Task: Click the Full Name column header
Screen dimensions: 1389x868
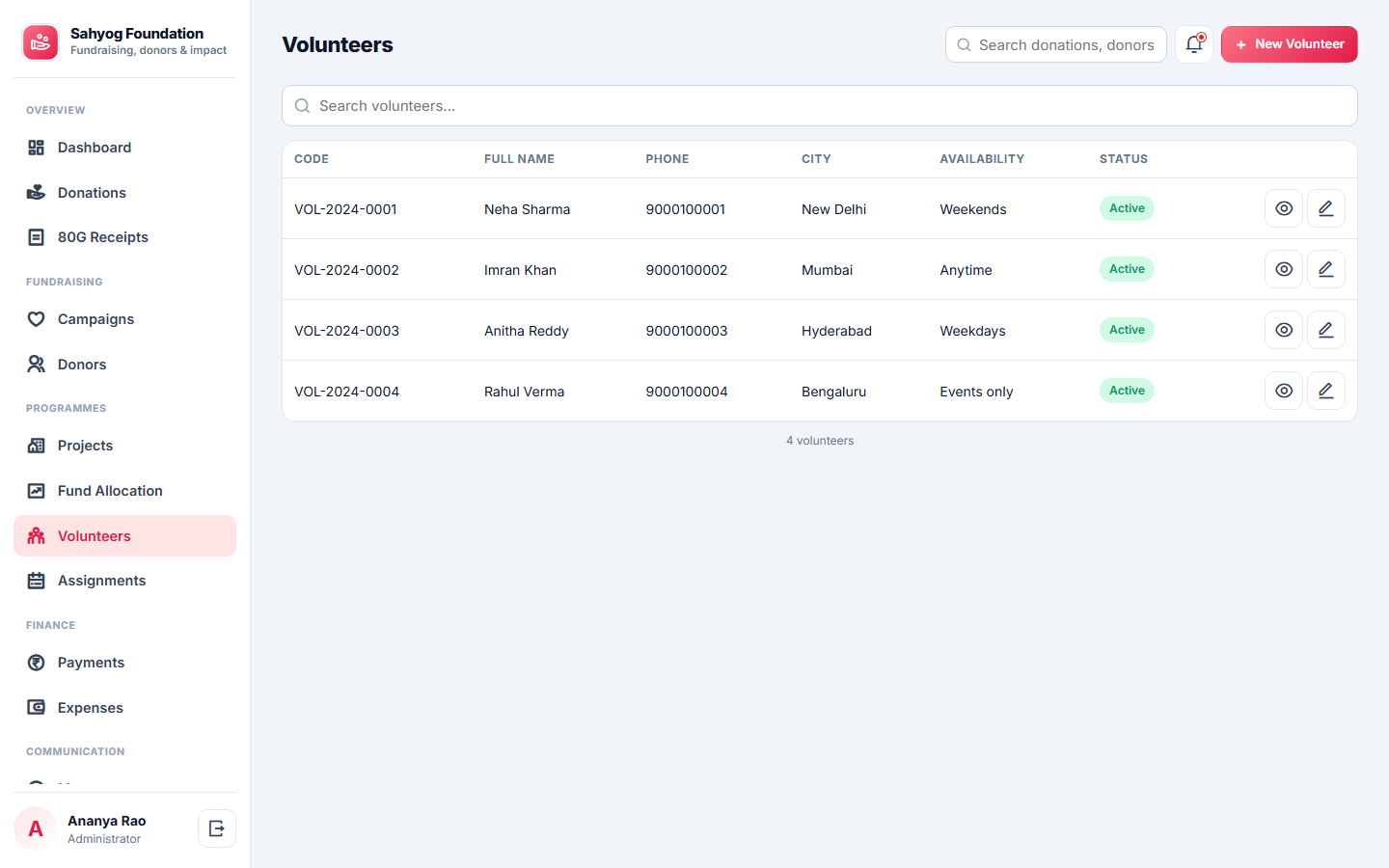Action: click(x=519, y=159)
